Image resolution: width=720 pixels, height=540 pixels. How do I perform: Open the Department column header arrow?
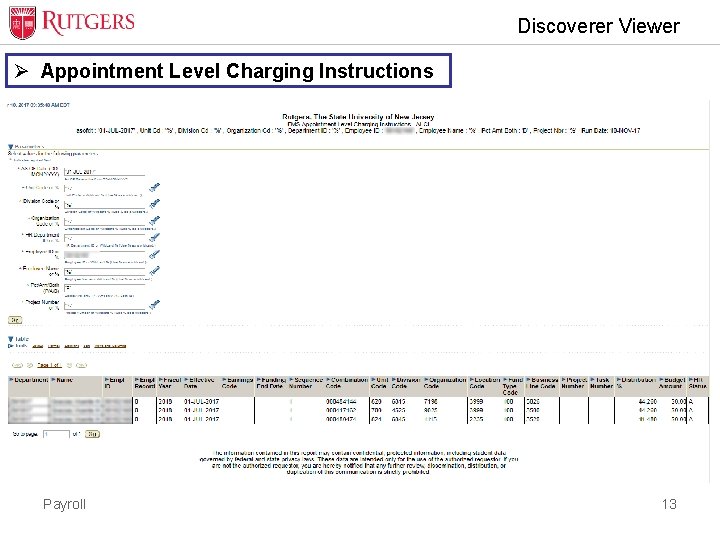(x=11, y=380)
